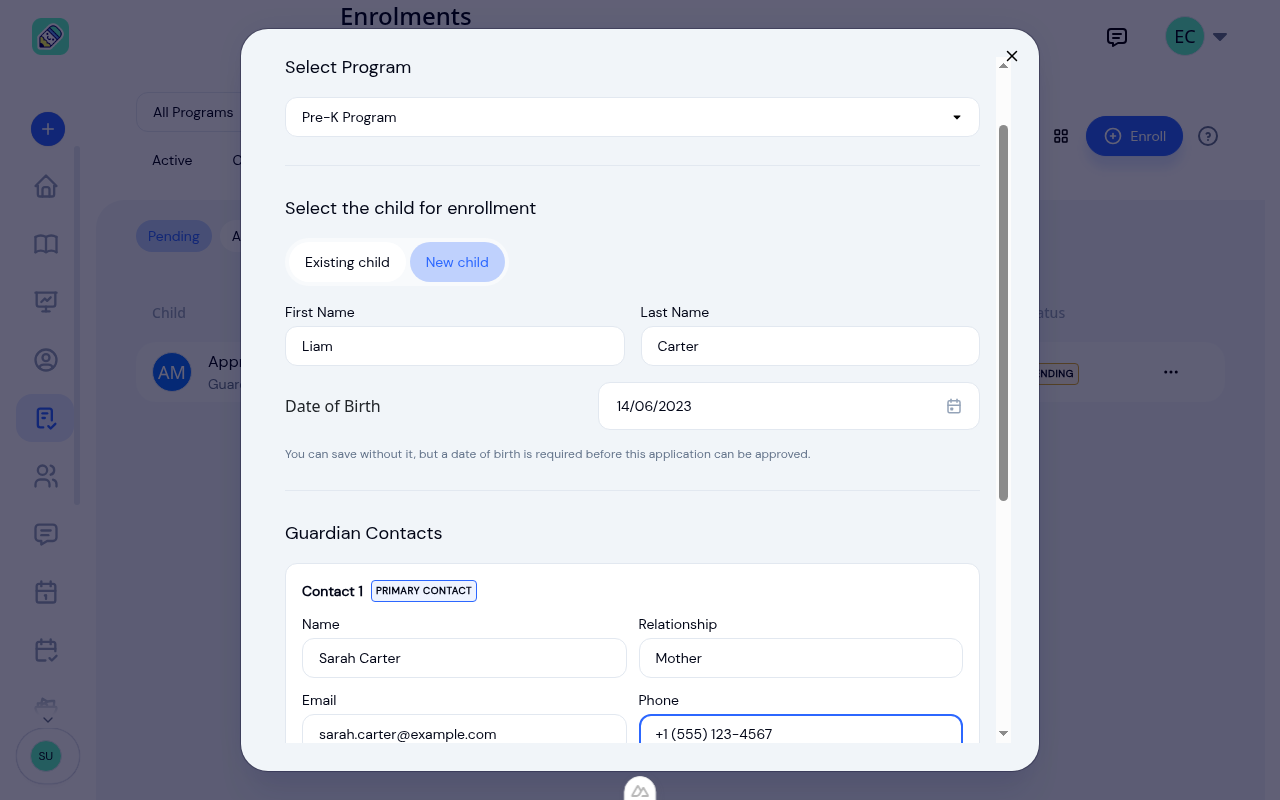Screen dimensions: 1280x800
Task: Click the dialog scrollbar down arrow
Action: coord(1004,734)
